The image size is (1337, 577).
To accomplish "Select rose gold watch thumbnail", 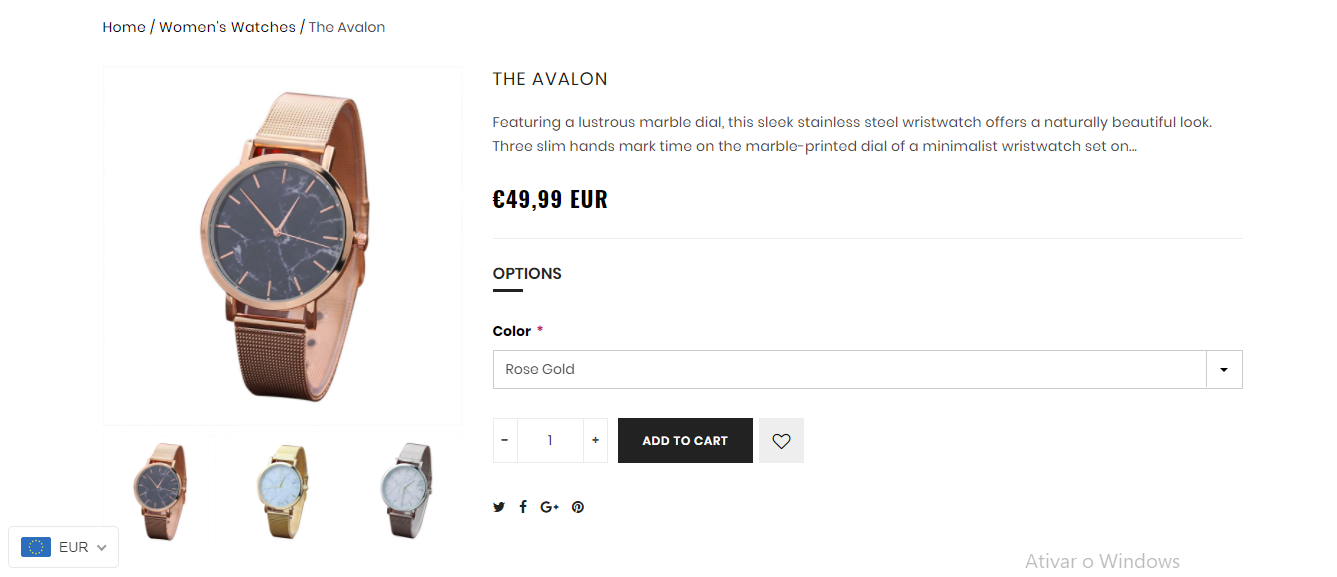I will tap(160, 490).
